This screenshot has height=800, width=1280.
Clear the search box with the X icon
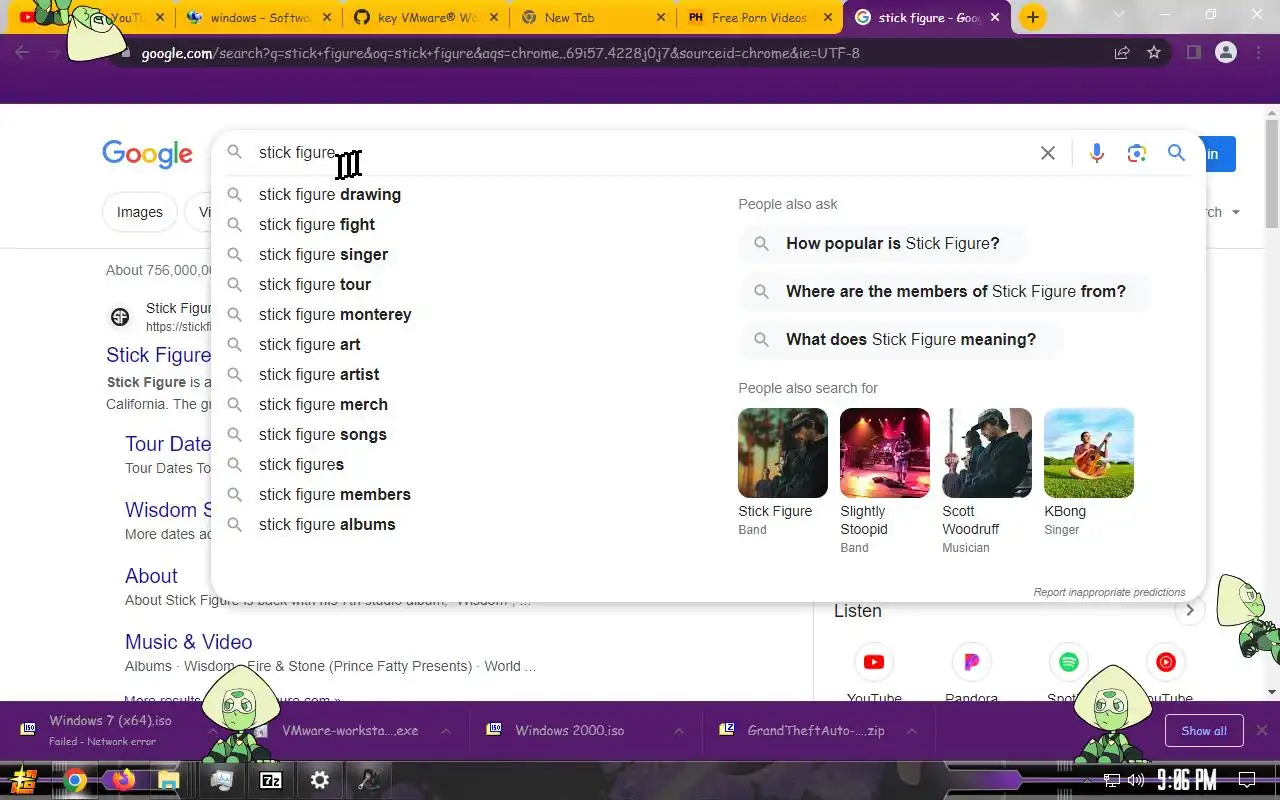point(1047,153)
